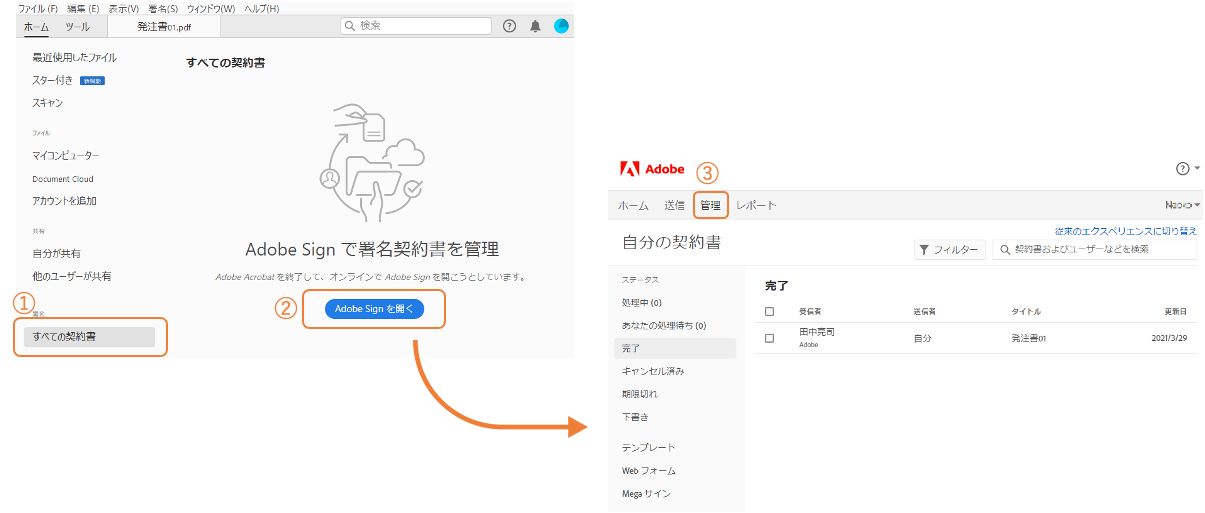Select マイコンピューター in the sidebar
The width and height of the screenshot is (1205, 513).
click(x=65, y=155)
